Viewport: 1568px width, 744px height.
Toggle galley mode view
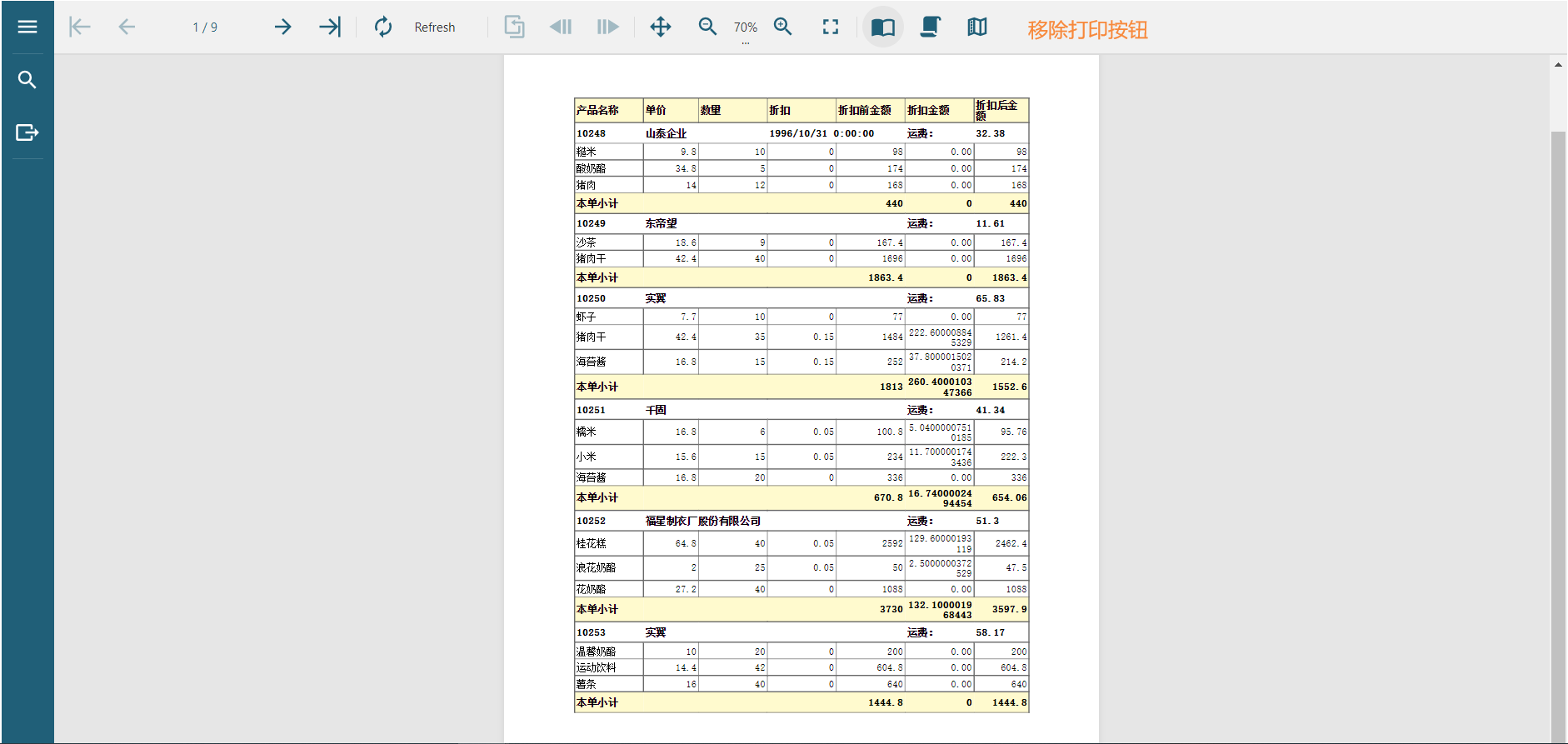tap(977, 27)
